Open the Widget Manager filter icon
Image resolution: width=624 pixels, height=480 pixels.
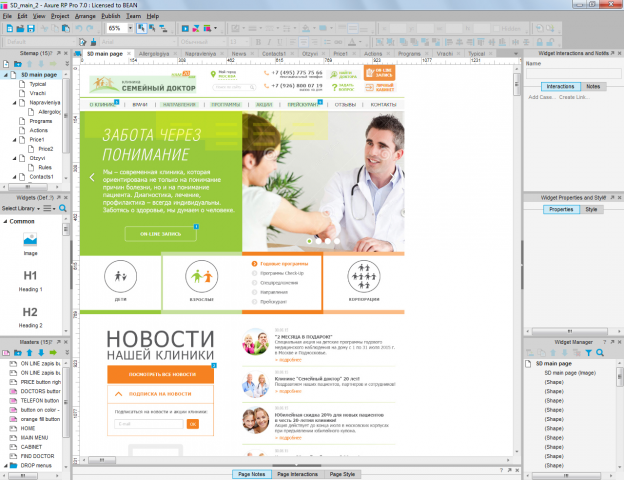[x=589, y=353]
